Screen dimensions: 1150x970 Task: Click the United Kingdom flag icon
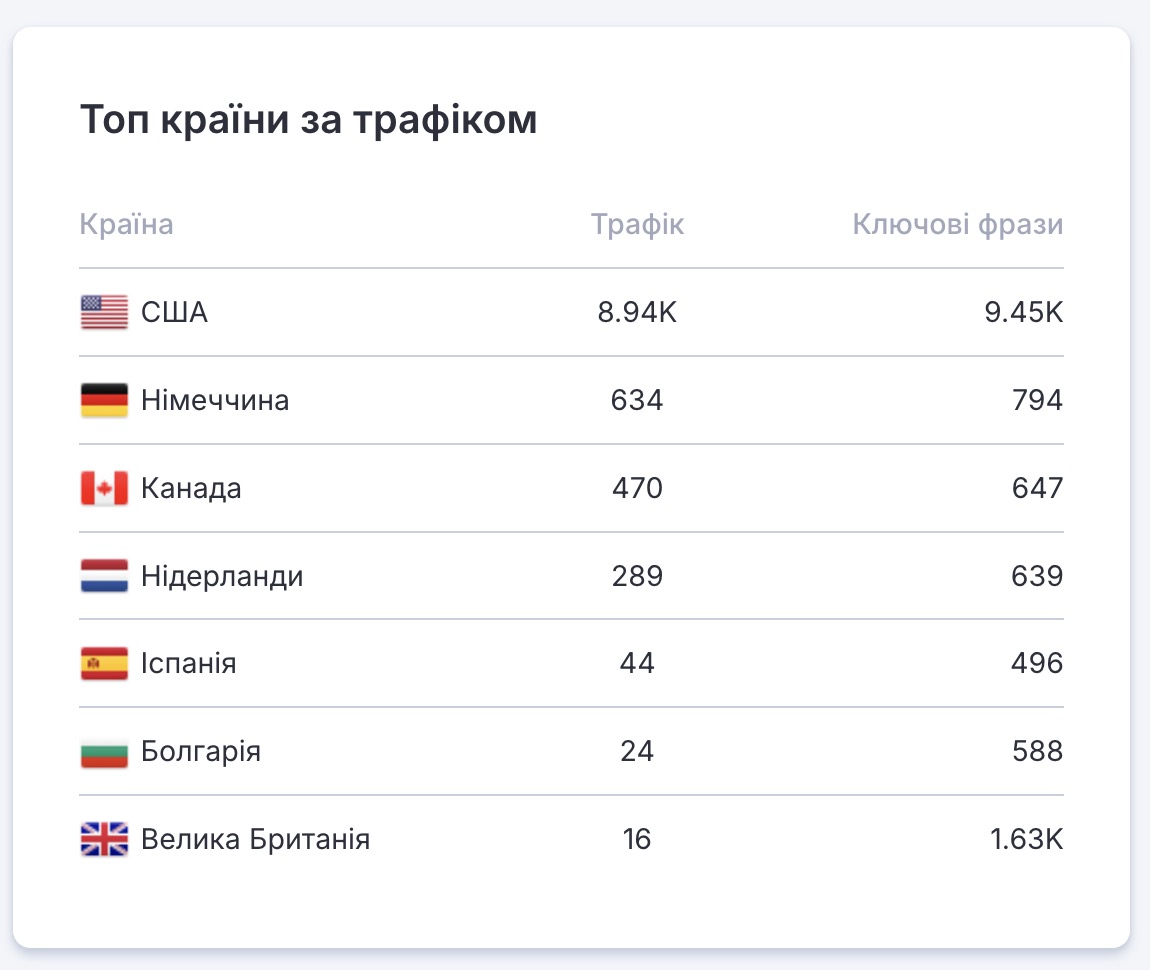click(x=104, y=840)
